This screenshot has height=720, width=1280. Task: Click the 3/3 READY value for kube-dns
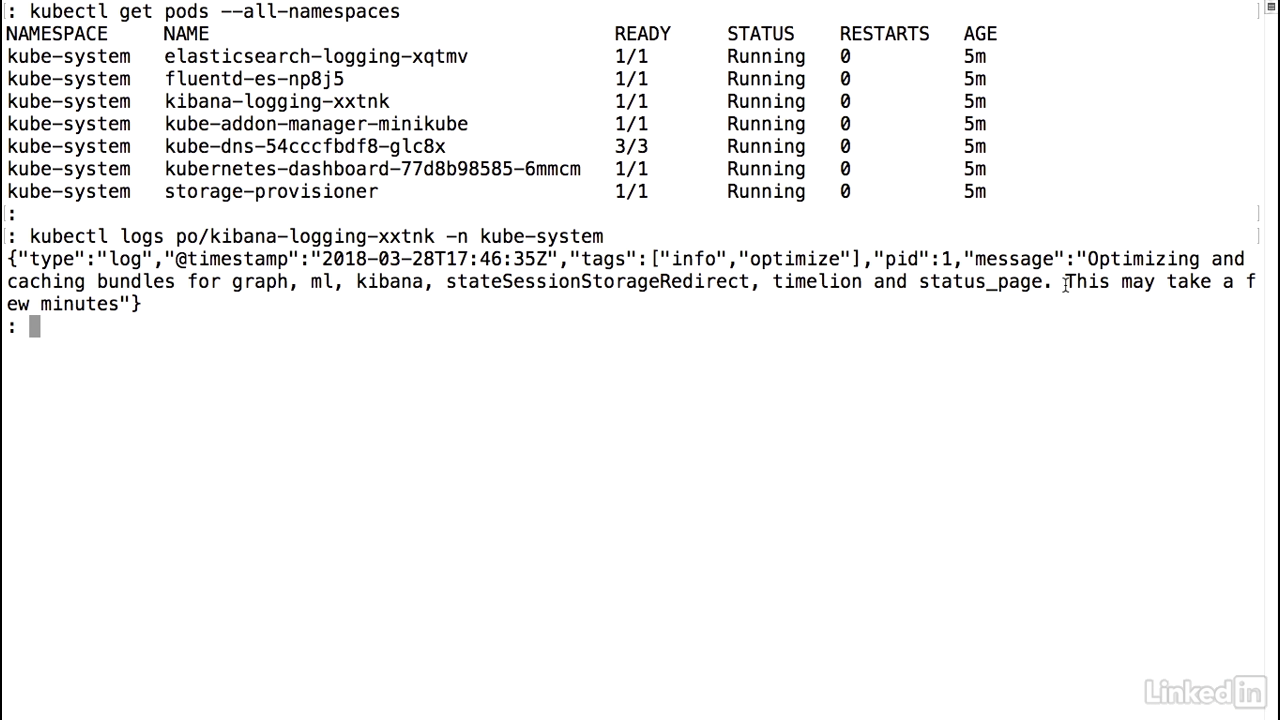click(631, 147)
